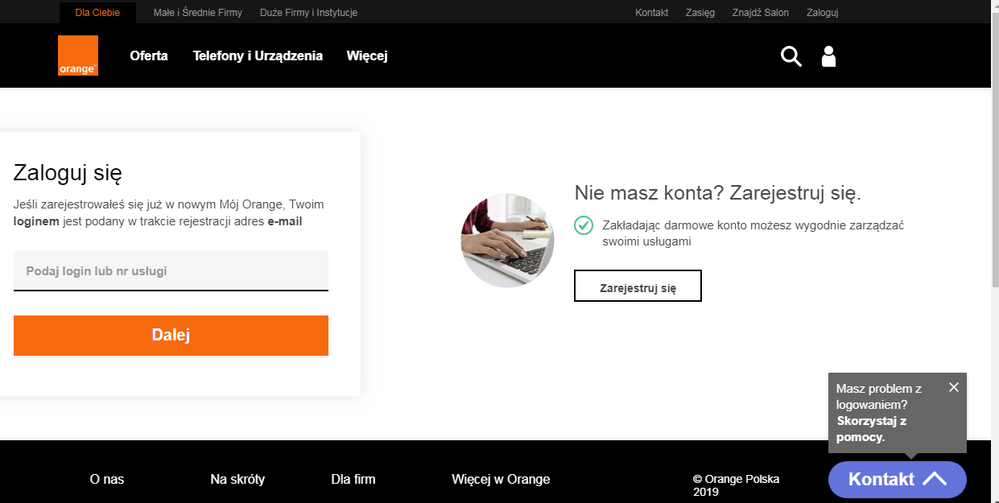Open the user account icon

[828, 56]
